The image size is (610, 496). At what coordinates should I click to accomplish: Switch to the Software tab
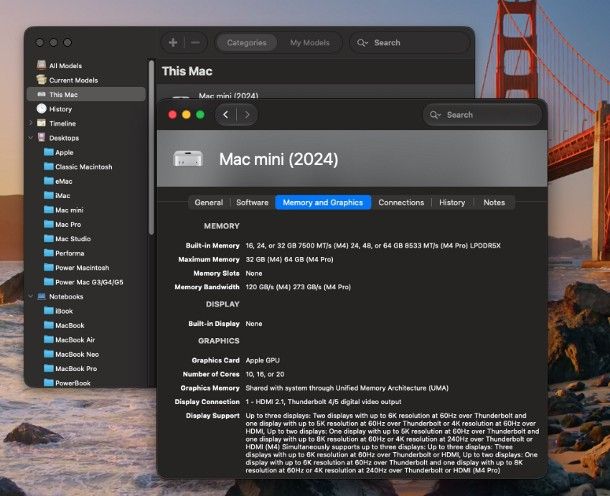point(252,202)
